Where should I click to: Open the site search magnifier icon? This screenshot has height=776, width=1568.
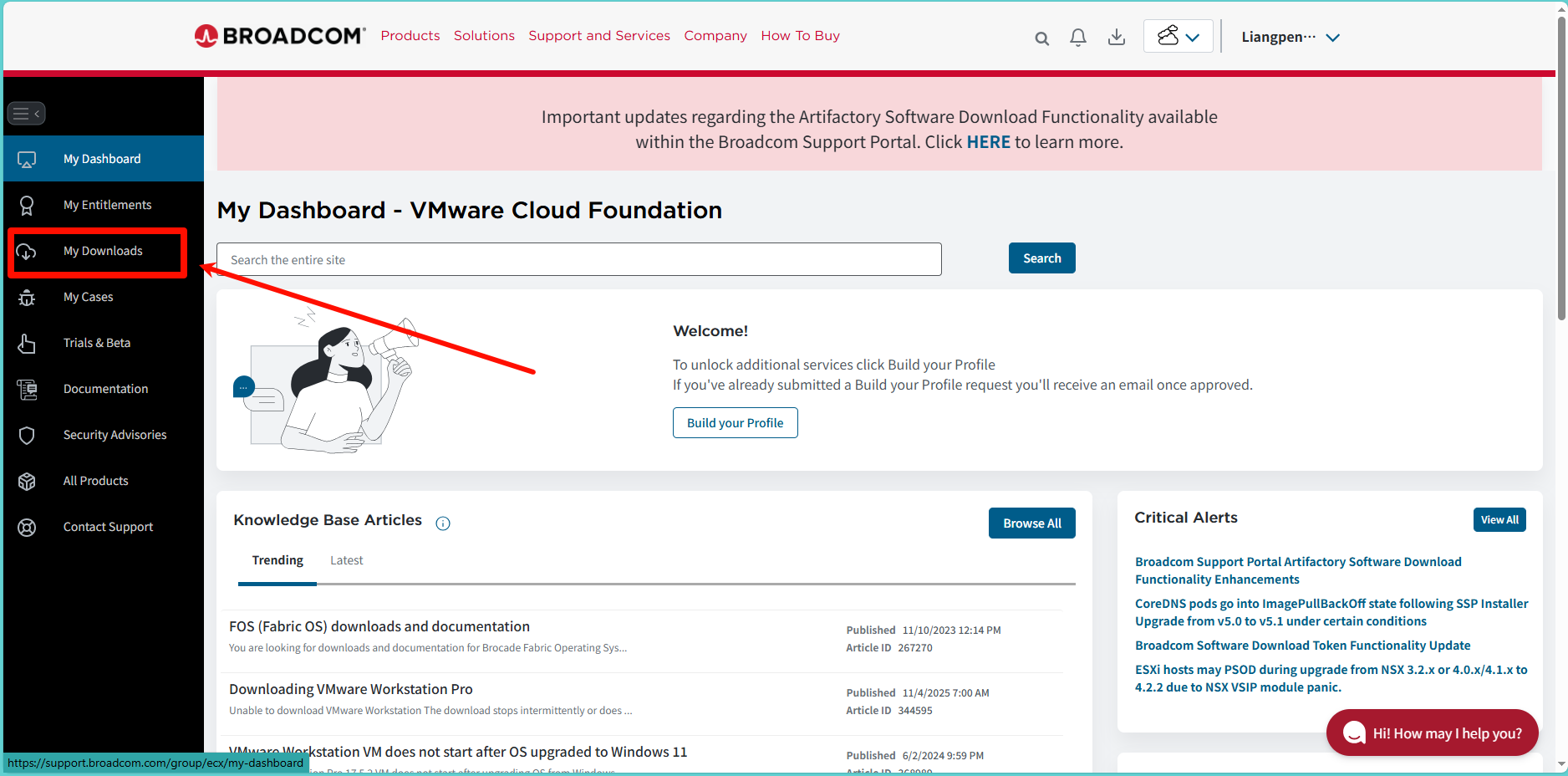(x=1041, y=38)
